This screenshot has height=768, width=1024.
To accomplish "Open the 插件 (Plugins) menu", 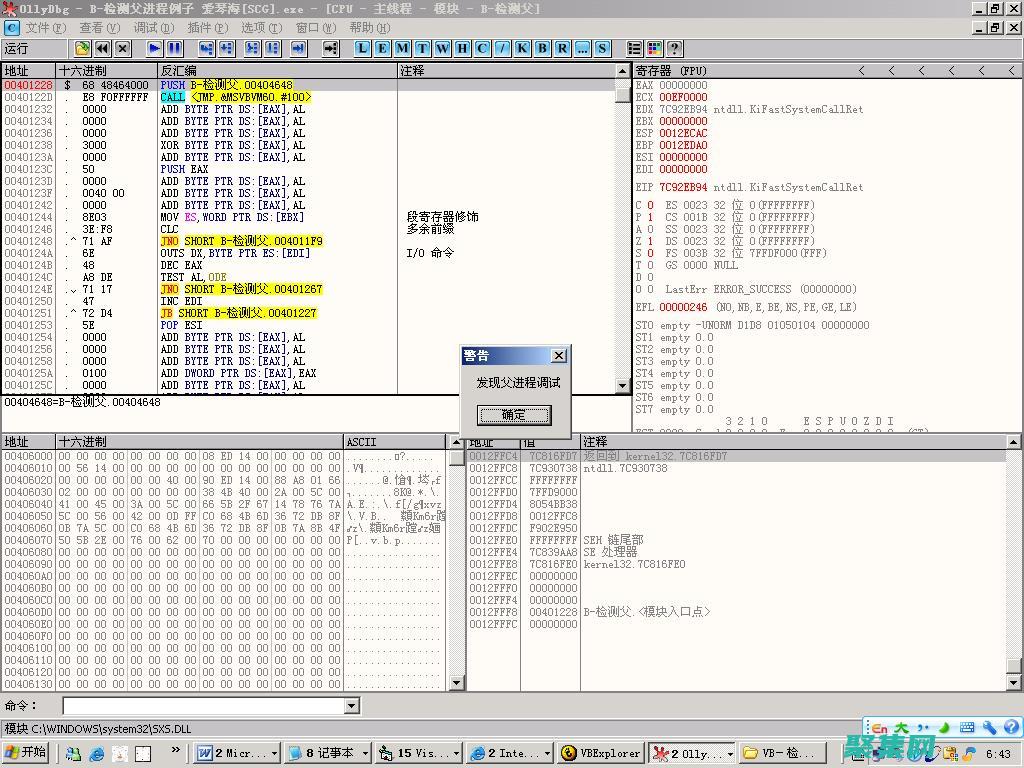I will (206, 28).
